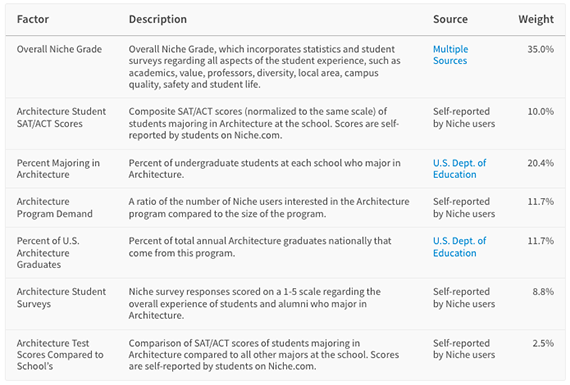This screenshot has width=570, height=385.
Task: Click the 20.4% weight value
Action: point(541,163)
